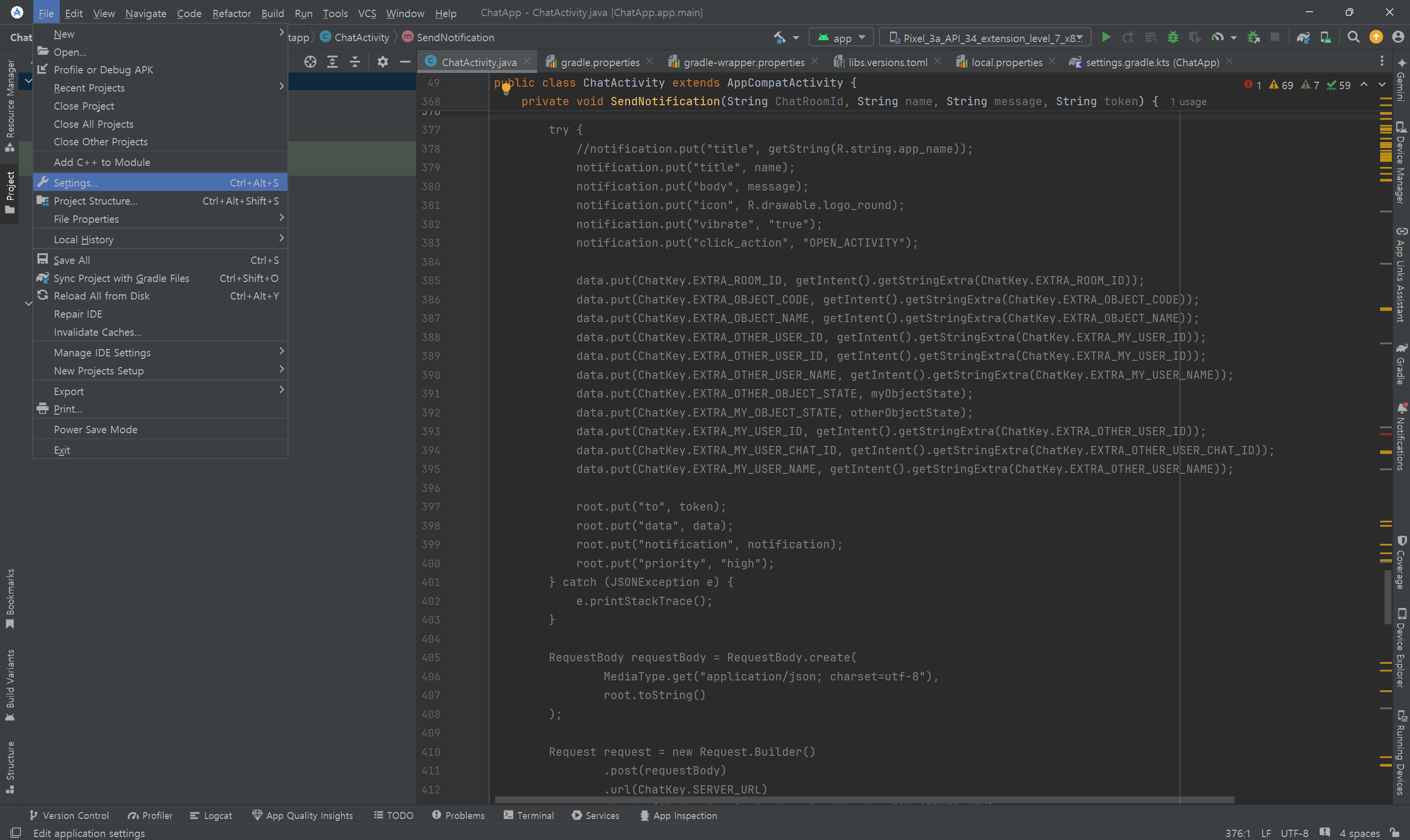Open the Terminal tool window button
The image size is (1410, 840).
pos(529,815)
